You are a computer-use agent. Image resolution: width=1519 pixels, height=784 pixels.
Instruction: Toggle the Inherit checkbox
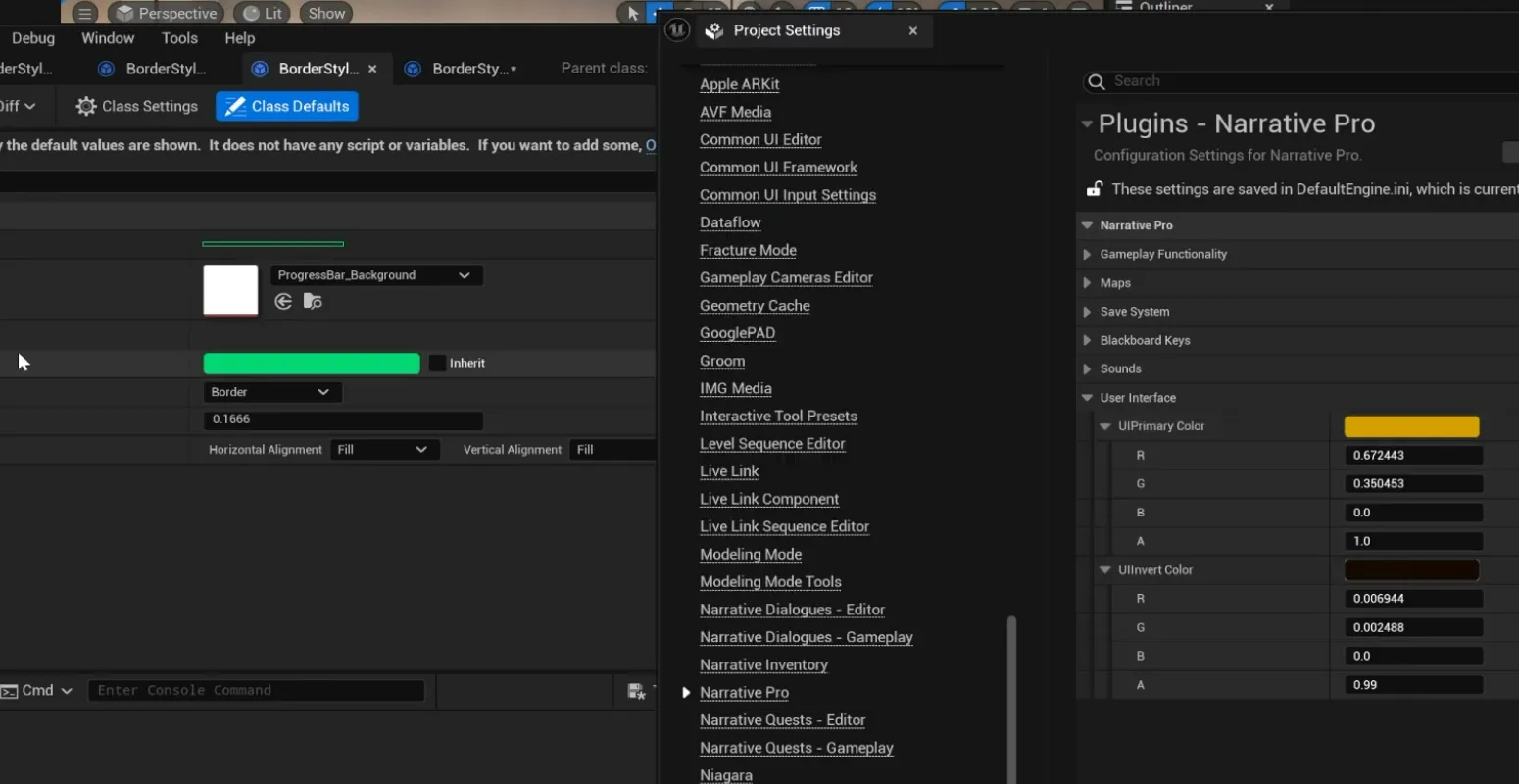click(x=437, y=363)
